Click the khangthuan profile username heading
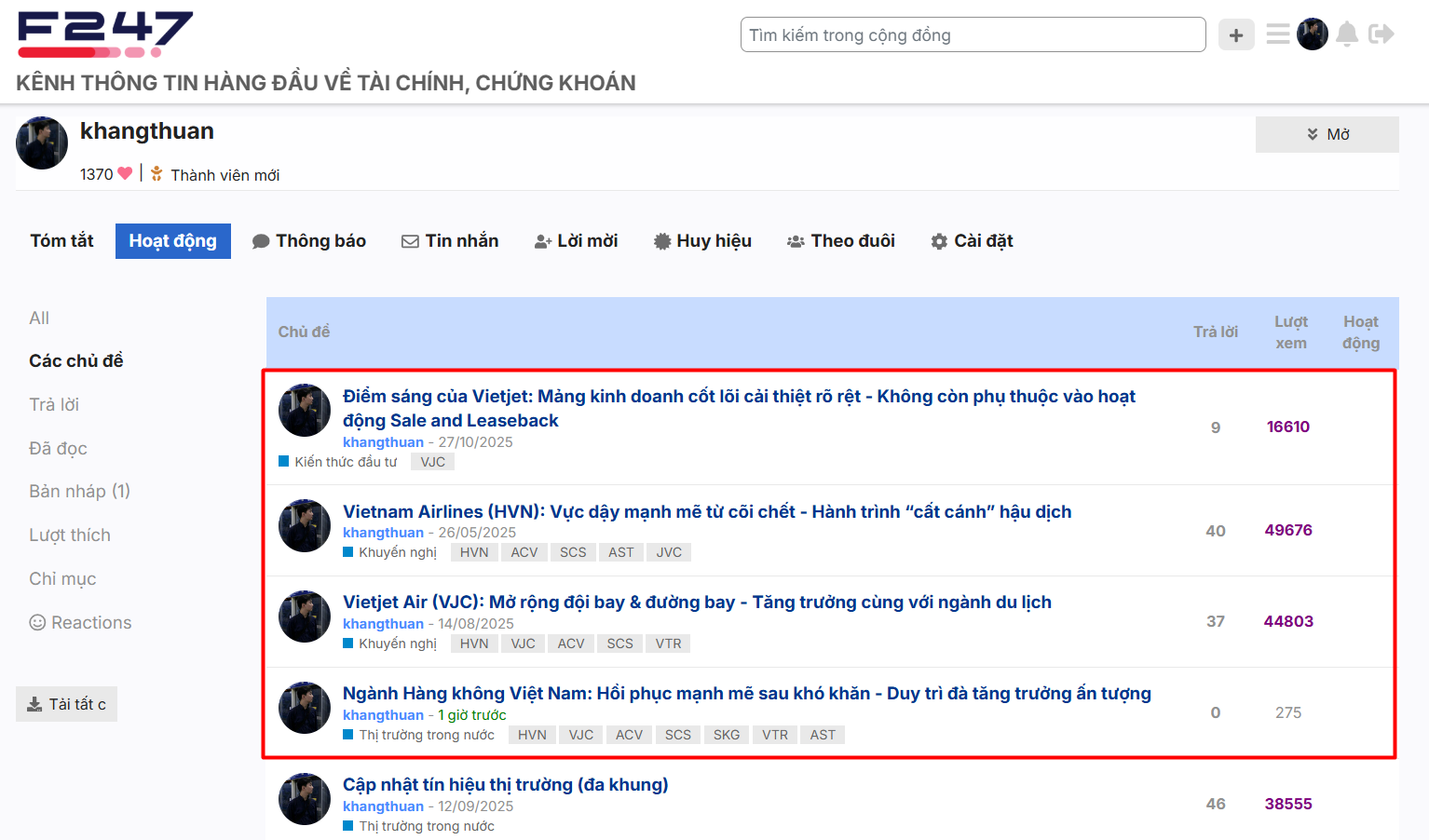The image size is (1429, 840). [147, 131]
